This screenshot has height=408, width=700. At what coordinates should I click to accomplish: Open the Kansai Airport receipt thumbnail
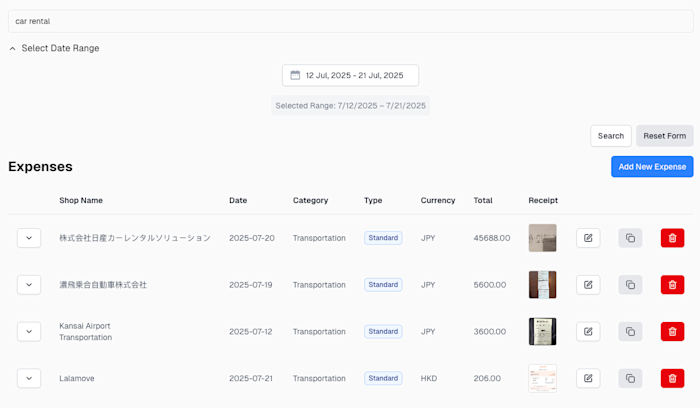point(542,331)
